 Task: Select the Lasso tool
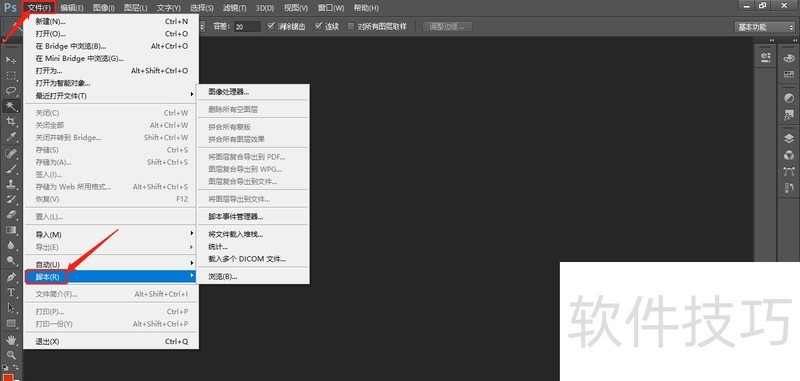coord(11,91)
